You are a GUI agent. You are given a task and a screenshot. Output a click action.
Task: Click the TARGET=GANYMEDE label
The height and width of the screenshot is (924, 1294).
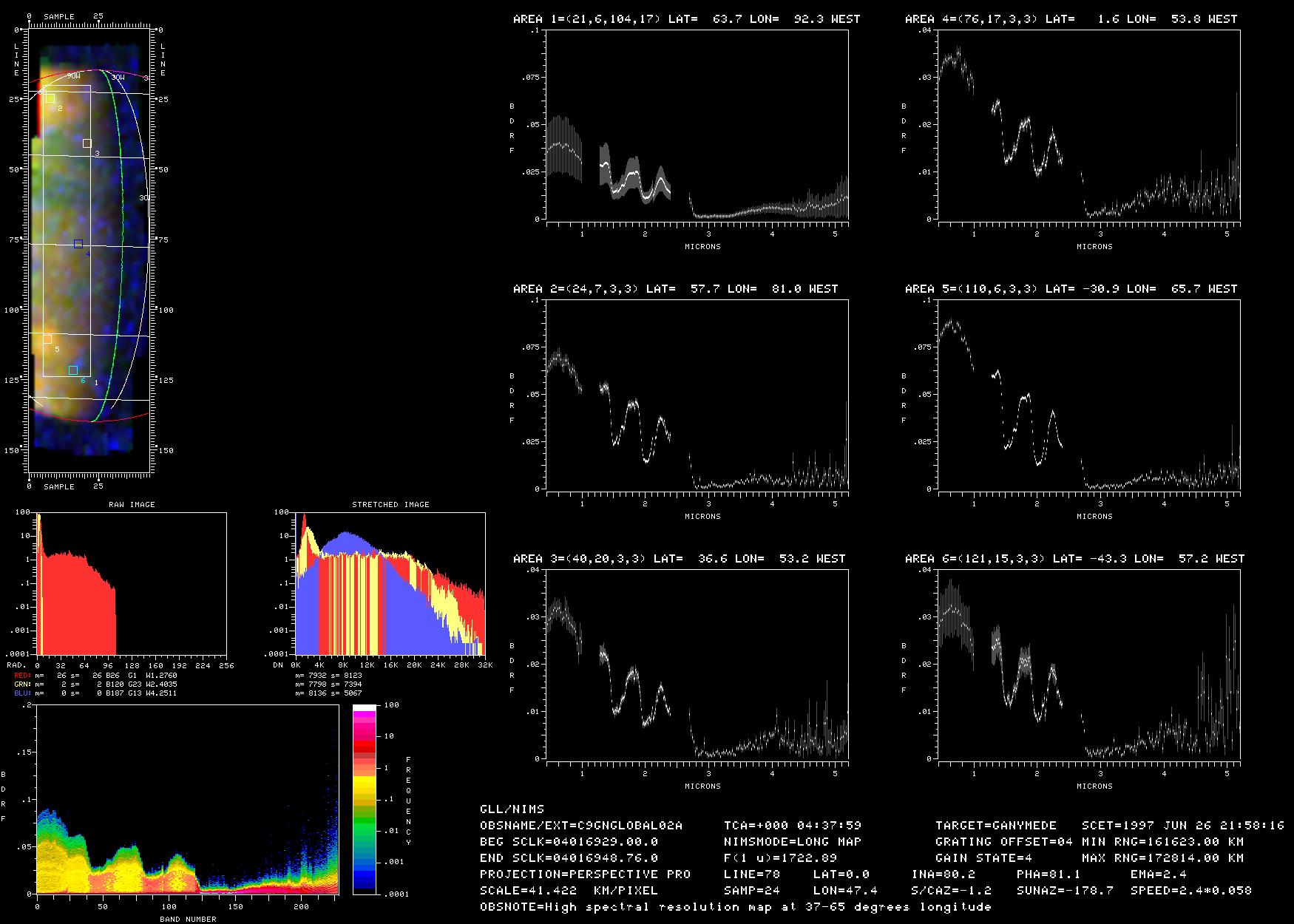(x=996, y=826)
